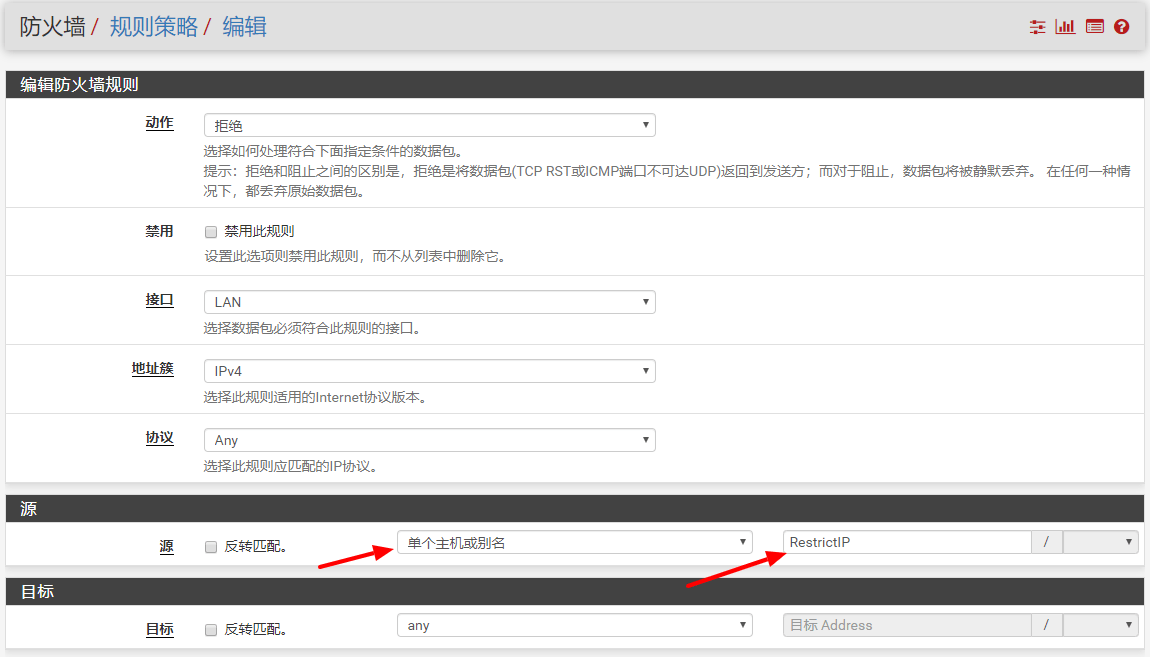Click the 编辑 breadcrumb item

click(244, 27)
